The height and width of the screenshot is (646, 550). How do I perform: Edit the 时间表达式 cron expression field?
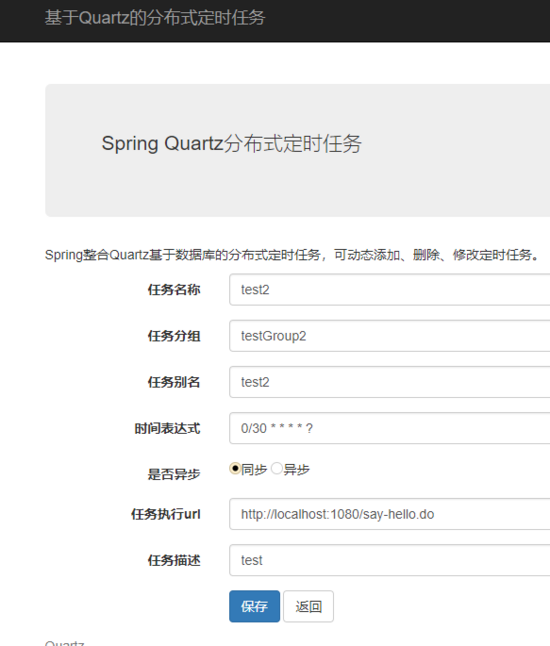coord(389,428)
